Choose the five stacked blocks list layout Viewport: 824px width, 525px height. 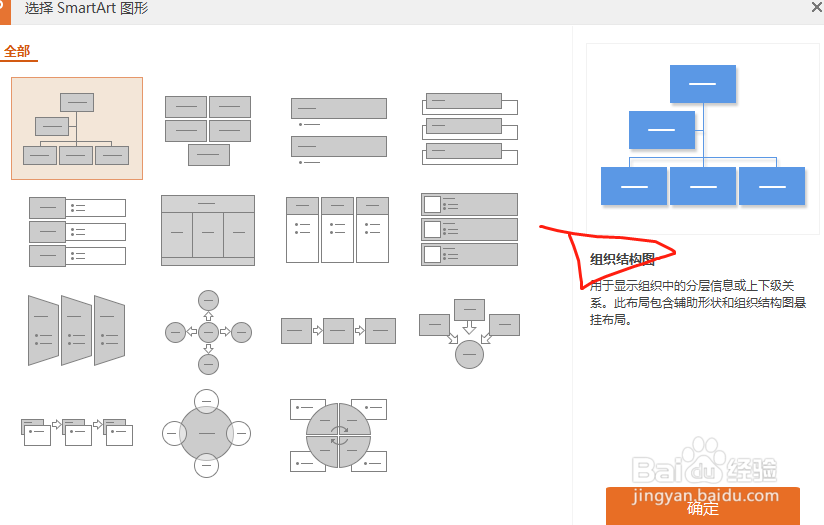coord(208,130)
